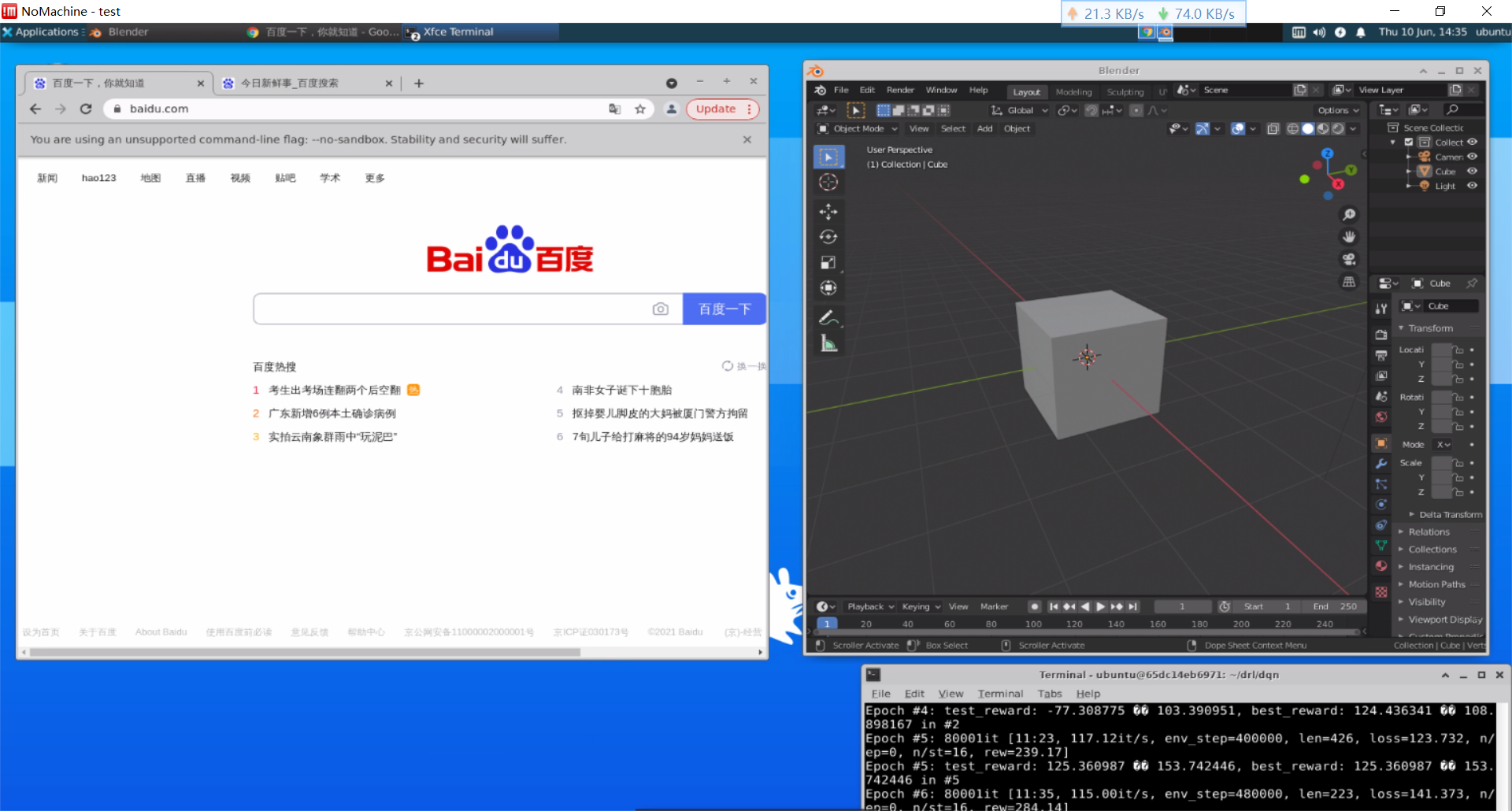The width and height of the screenshot is (1512, 811).
Task: Open Render properties tab icon
Action: coord(1381,335)
